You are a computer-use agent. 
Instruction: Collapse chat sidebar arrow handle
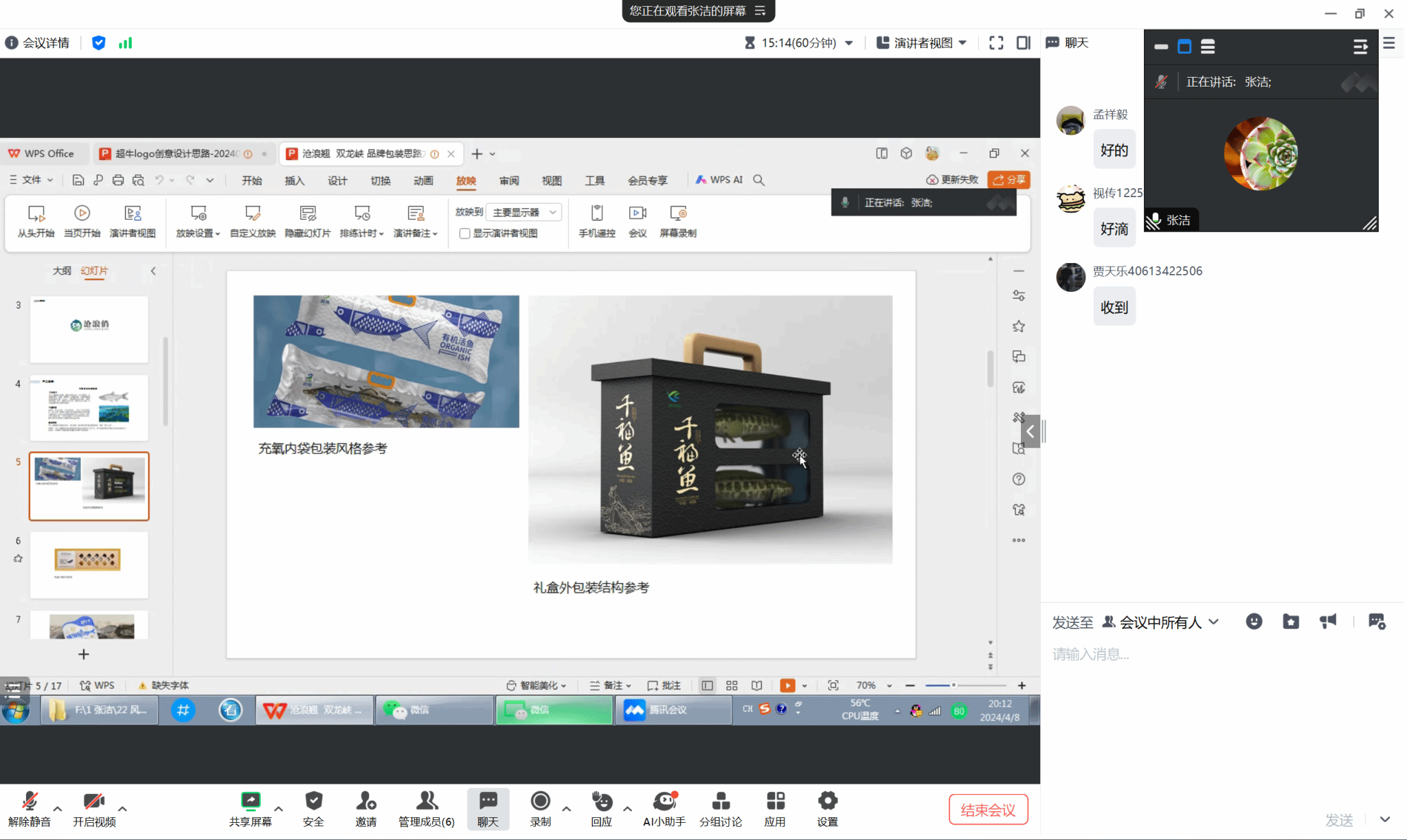(x=1031, y=431)
